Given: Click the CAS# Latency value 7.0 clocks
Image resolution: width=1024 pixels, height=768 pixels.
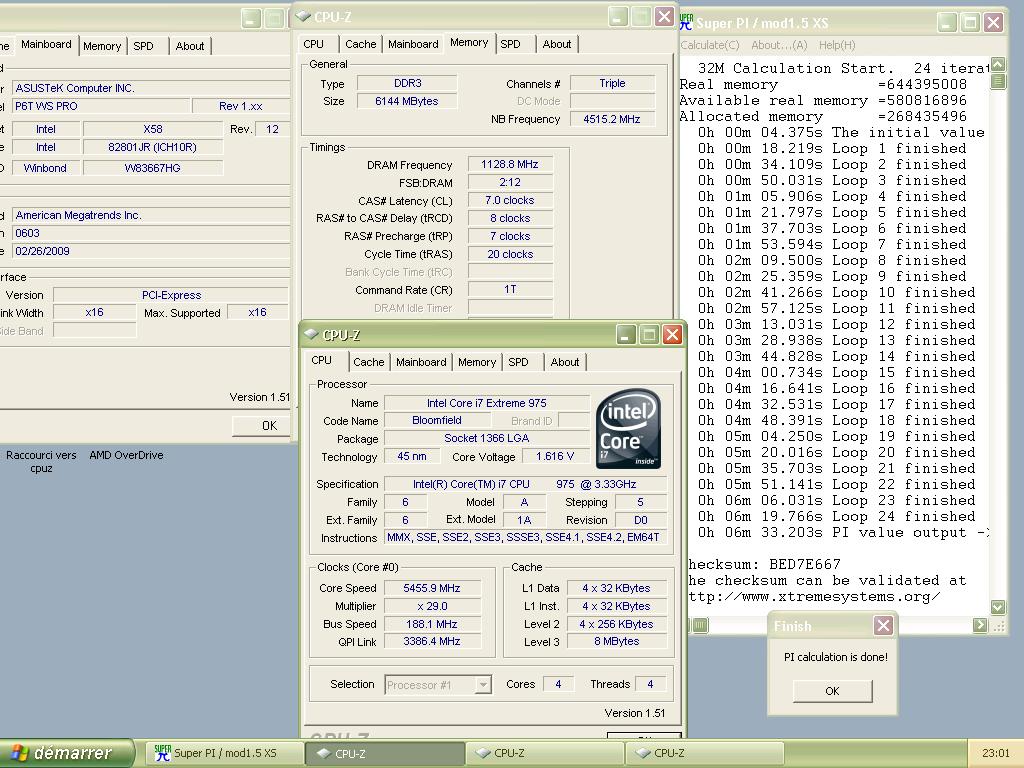Looking at the screenshot, I should (x=510, y=200).
